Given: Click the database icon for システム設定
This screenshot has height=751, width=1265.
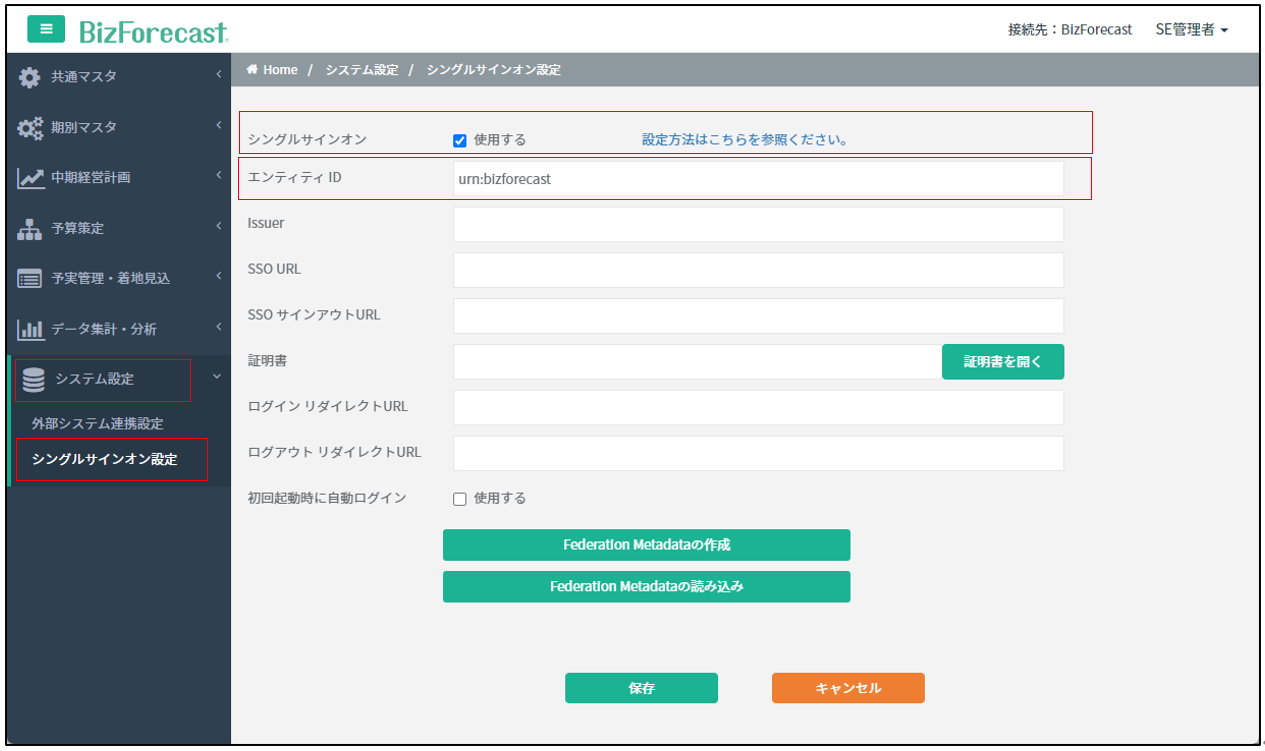Looking at the screenshot, I should pos(34,380).
